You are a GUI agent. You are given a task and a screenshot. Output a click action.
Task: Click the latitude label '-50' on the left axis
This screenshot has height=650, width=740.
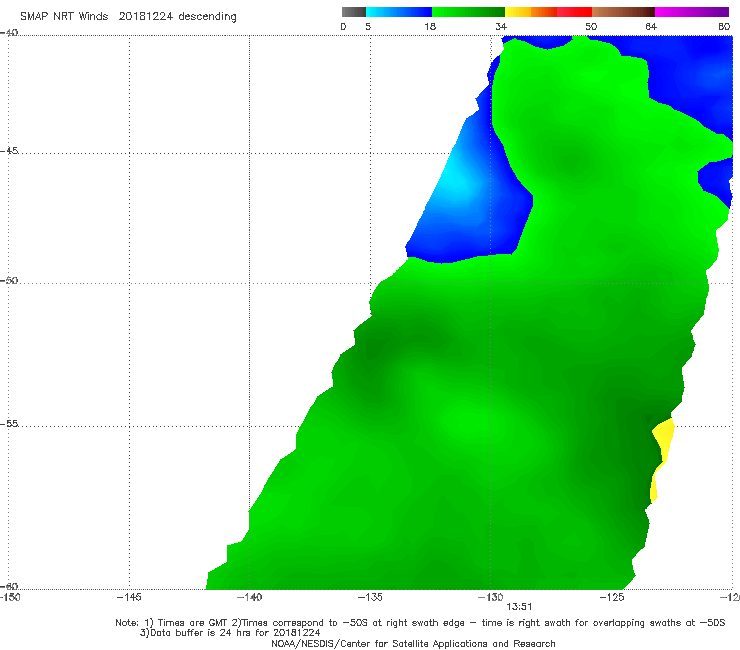[x=9, y=280]
